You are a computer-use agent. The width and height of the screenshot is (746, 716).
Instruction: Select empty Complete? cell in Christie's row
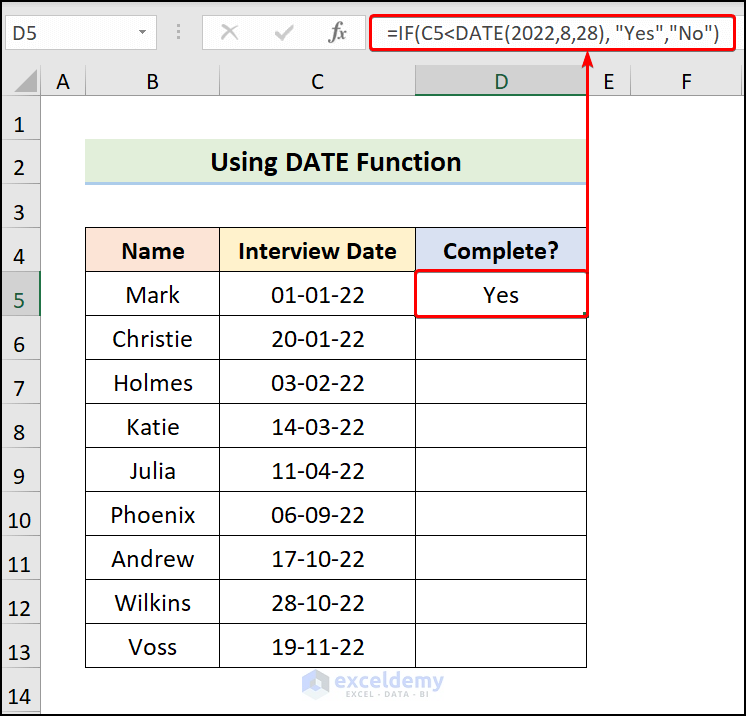click(501, 338)
